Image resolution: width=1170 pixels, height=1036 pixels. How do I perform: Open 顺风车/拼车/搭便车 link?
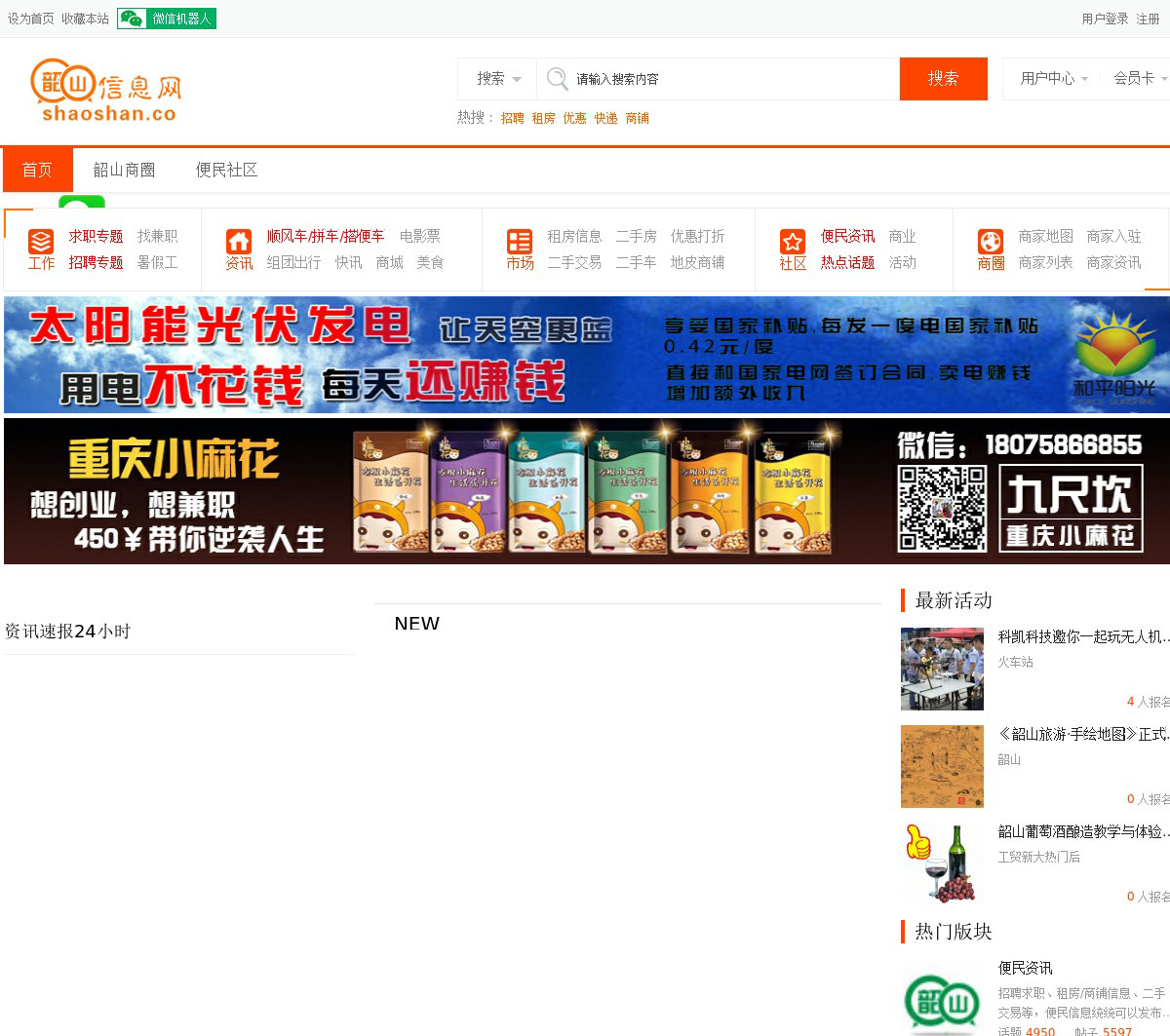coord(326,237)
